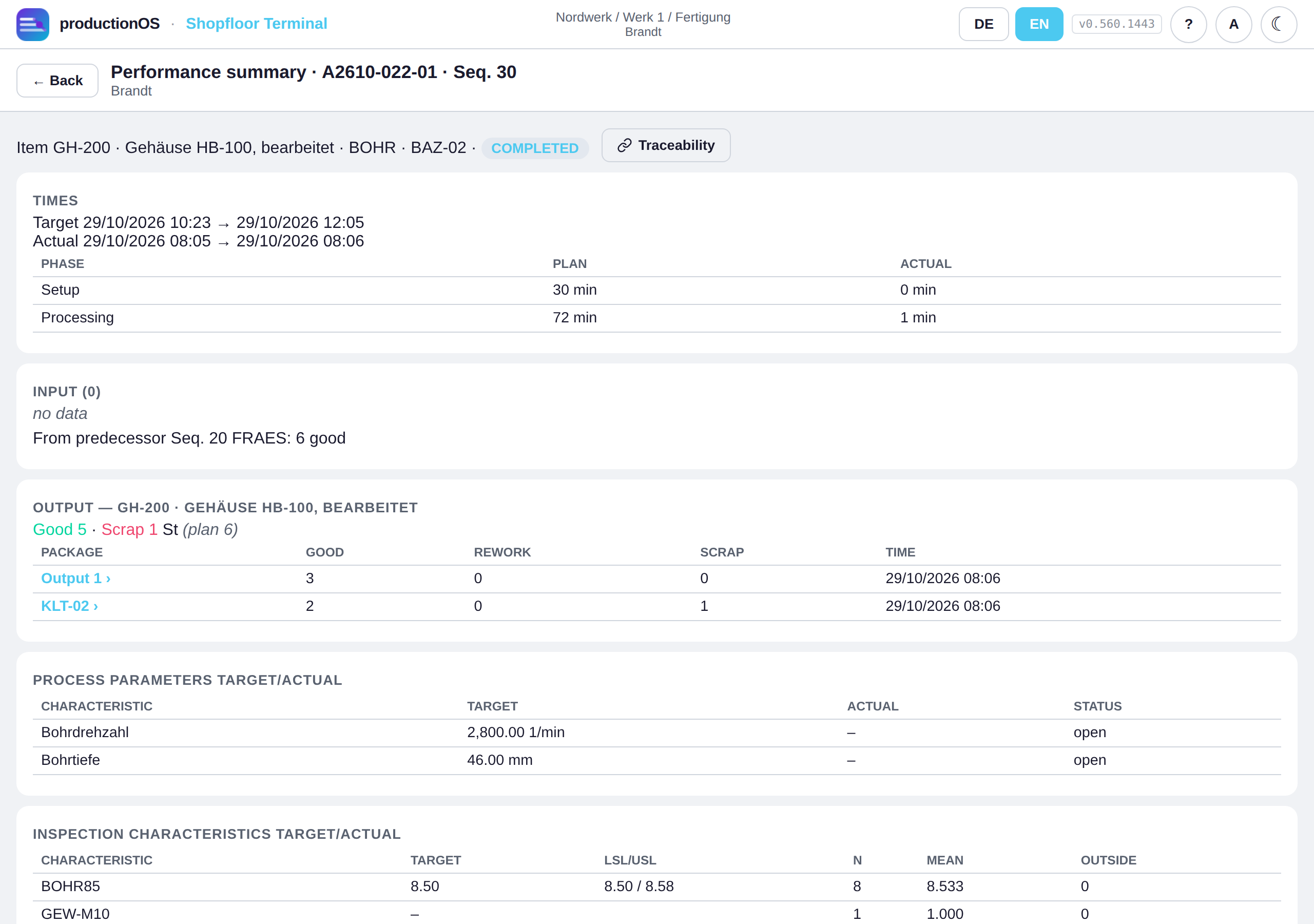
Task: Click the 72 min plan value
Action: [574, 318]
